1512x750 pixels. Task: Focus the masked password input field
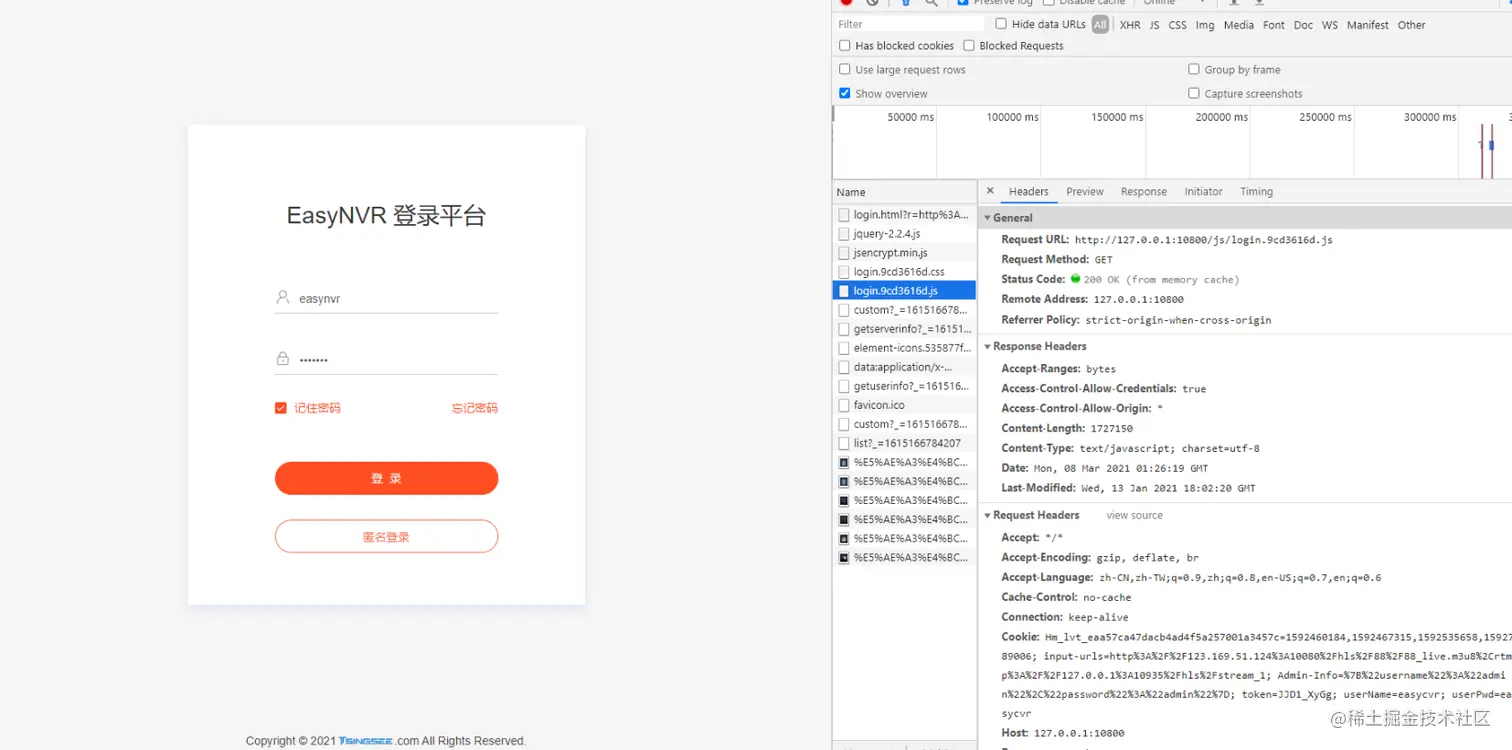click(x=386, y=359)
